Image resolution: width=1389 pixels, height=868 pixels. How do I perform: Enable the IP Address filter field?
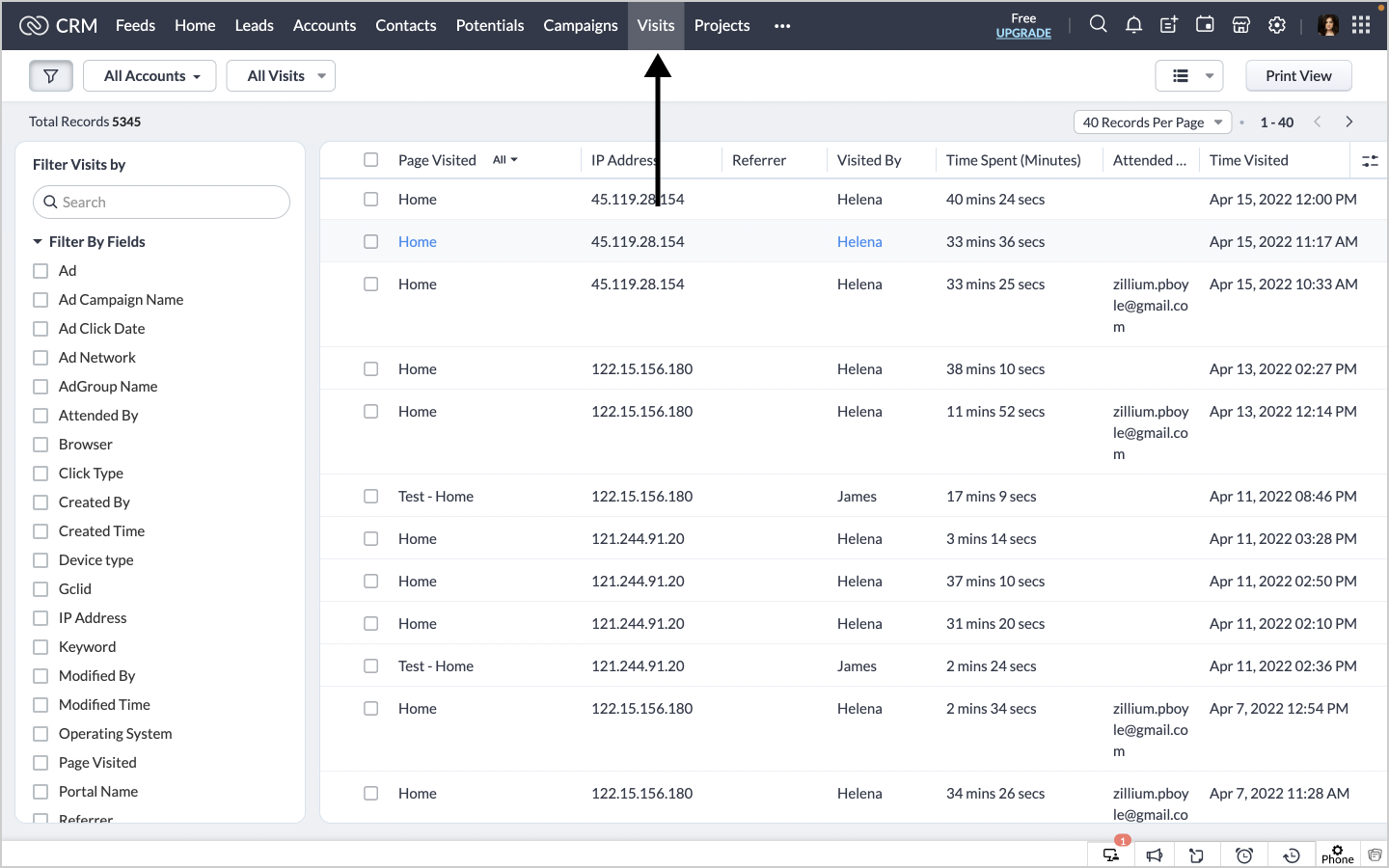pyautogui.click(x=41, y=618)
